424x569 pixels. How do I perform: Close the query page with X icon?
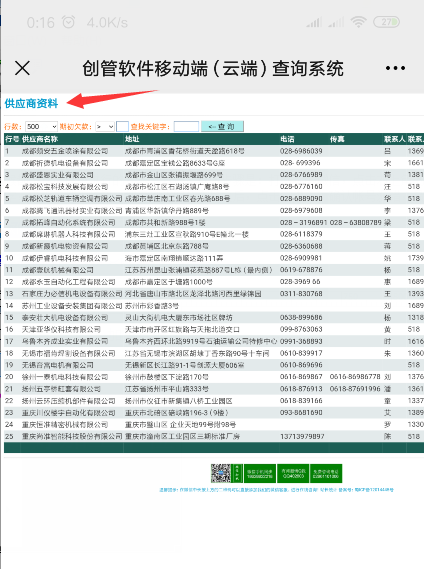click(x=23, y=68)
